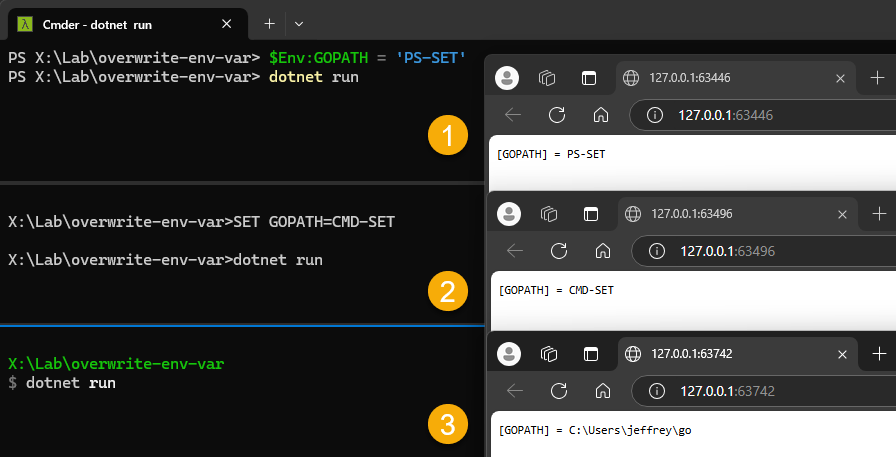View site information for 127.0.0.1:63496
This screenshot has height=457, width=896.
(x=656, y=251)
